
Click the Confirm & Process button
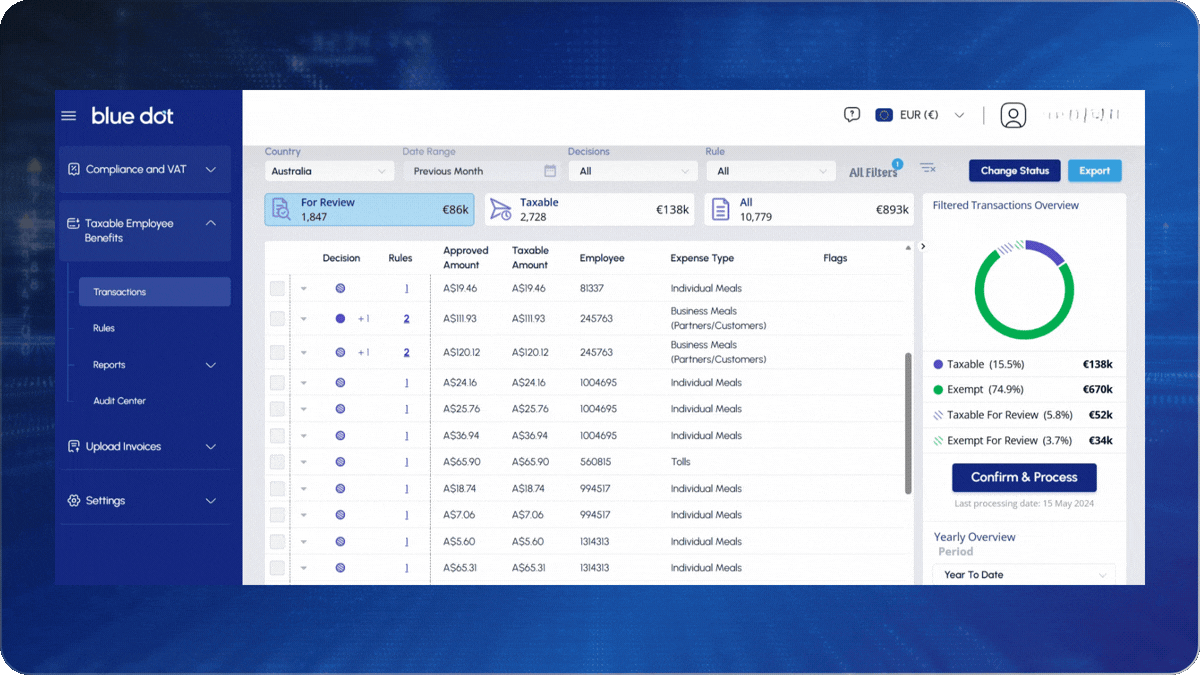coord(1024,477)
